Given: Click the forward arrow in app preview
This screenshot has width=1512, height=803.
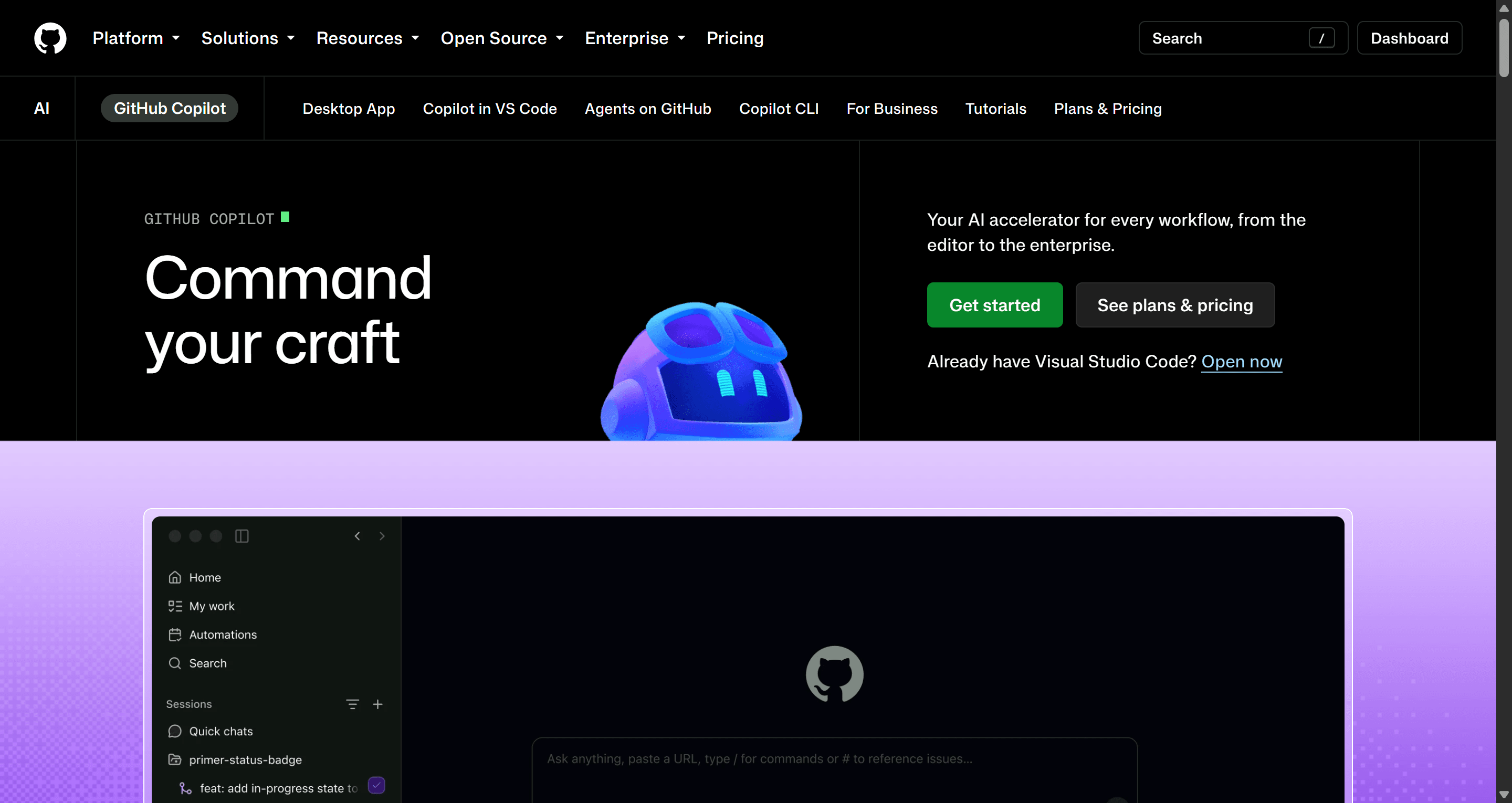Looking at the screenshot, I should tap(382, 536).
